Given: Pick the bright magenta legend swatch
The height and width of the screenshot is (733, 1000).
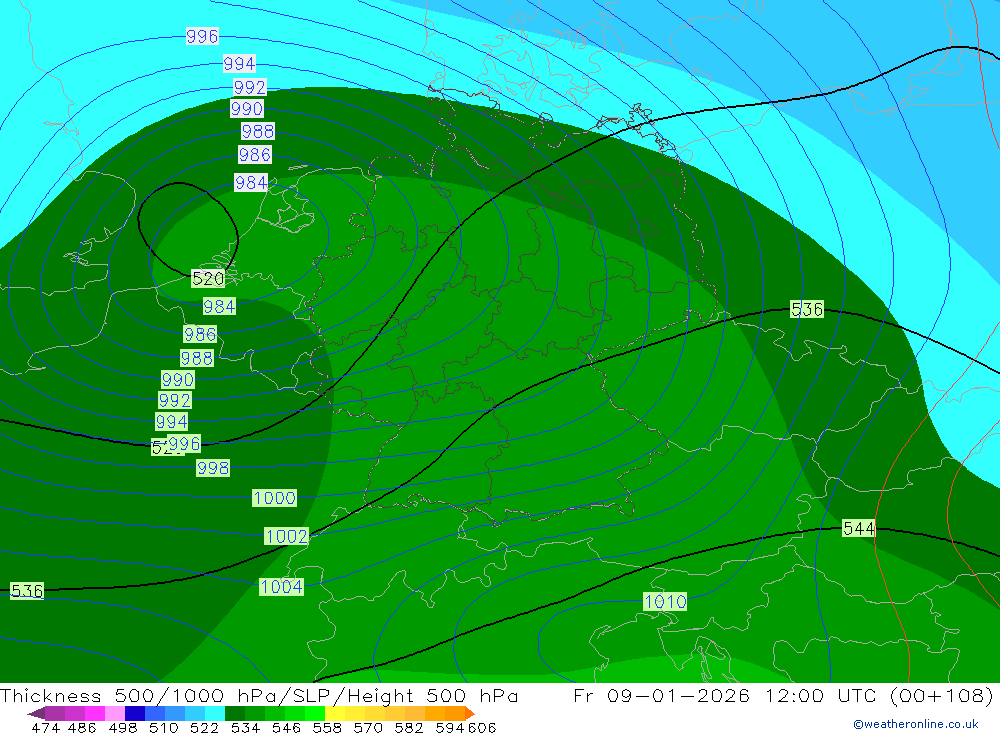Looking at the screenshot, I should (95, 713).
